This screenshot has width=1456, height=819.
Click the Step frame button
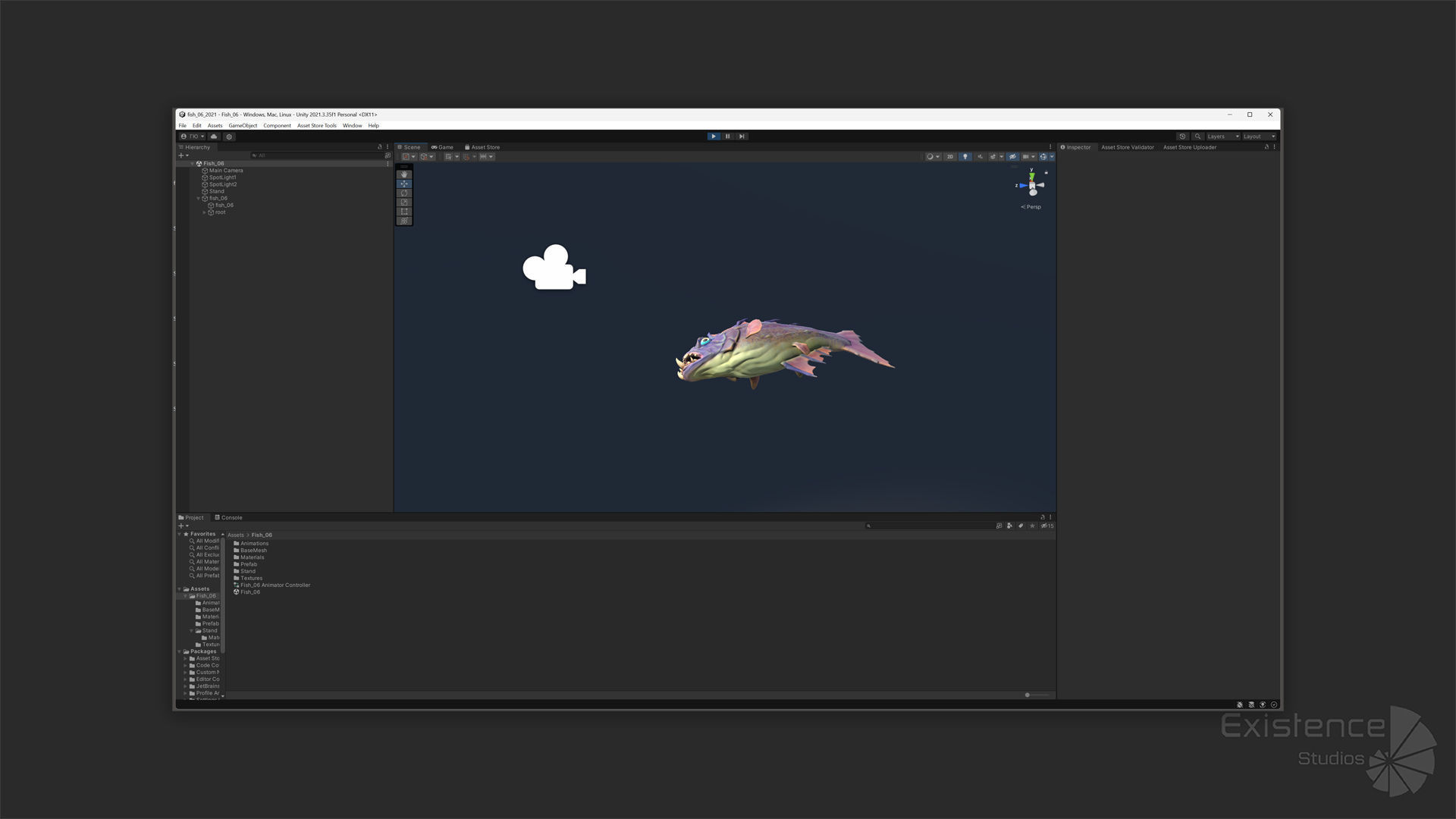[742, 136]
